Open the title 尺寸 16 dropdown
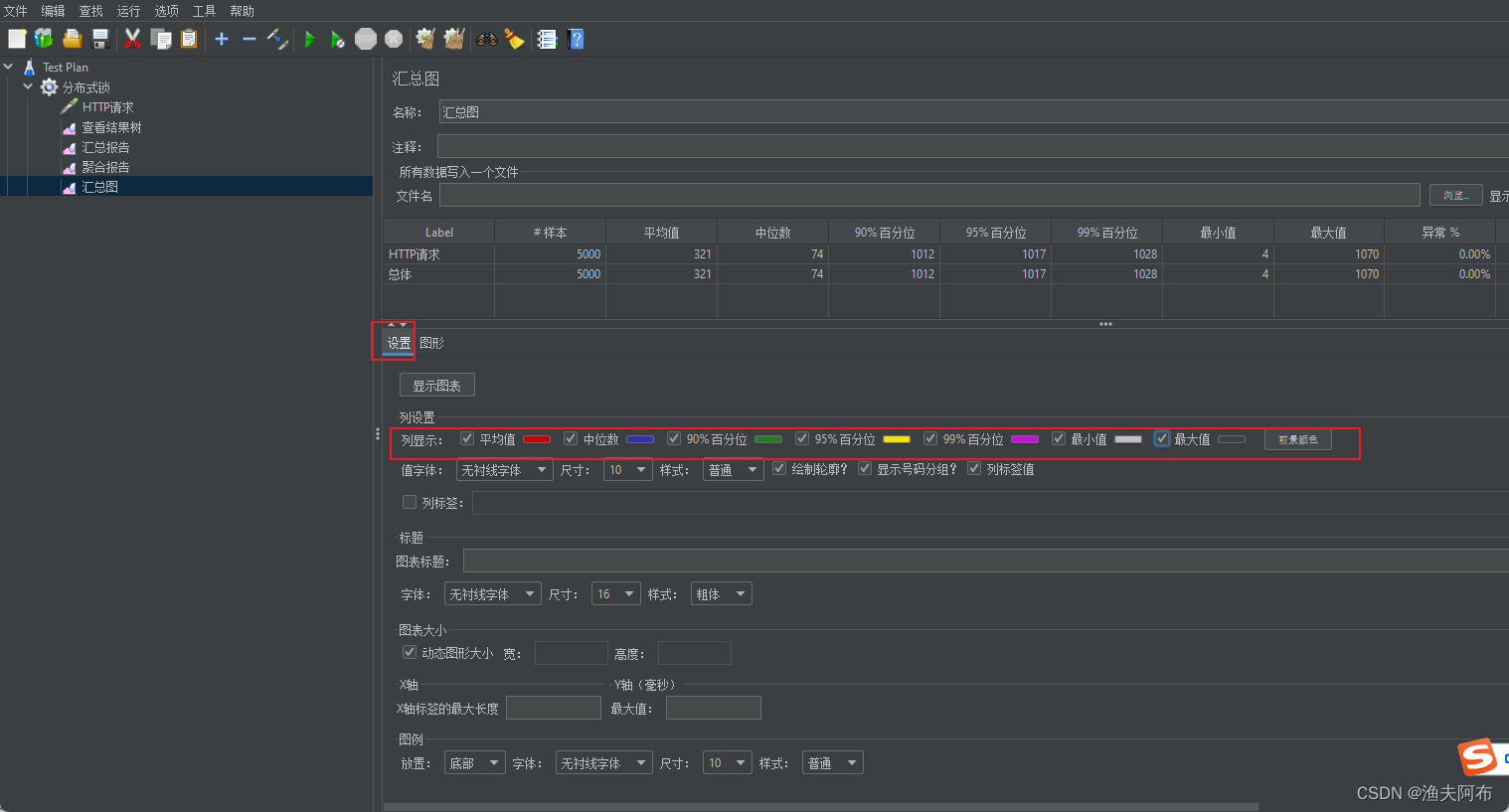Screen dimensions: 1509x812 tap(616, 593)
